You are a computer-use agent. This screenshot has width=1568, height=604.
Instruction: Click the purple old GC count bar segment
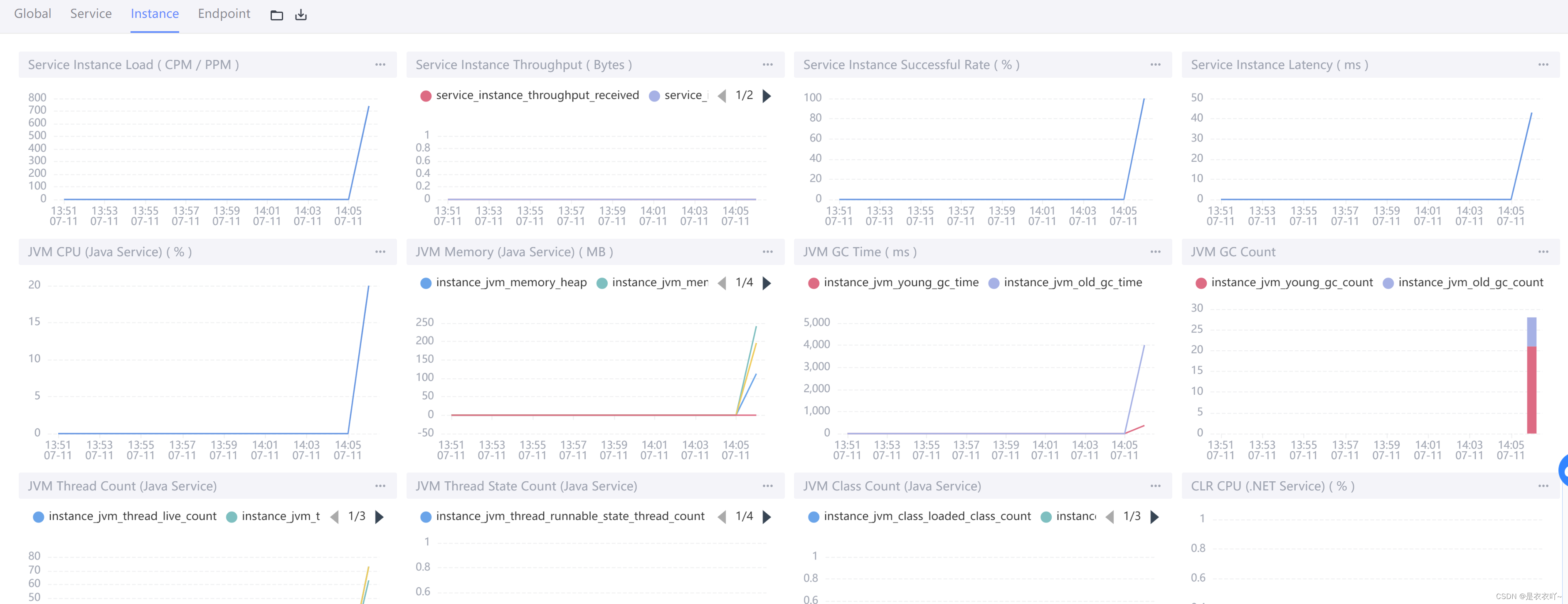coord(1531,332)
